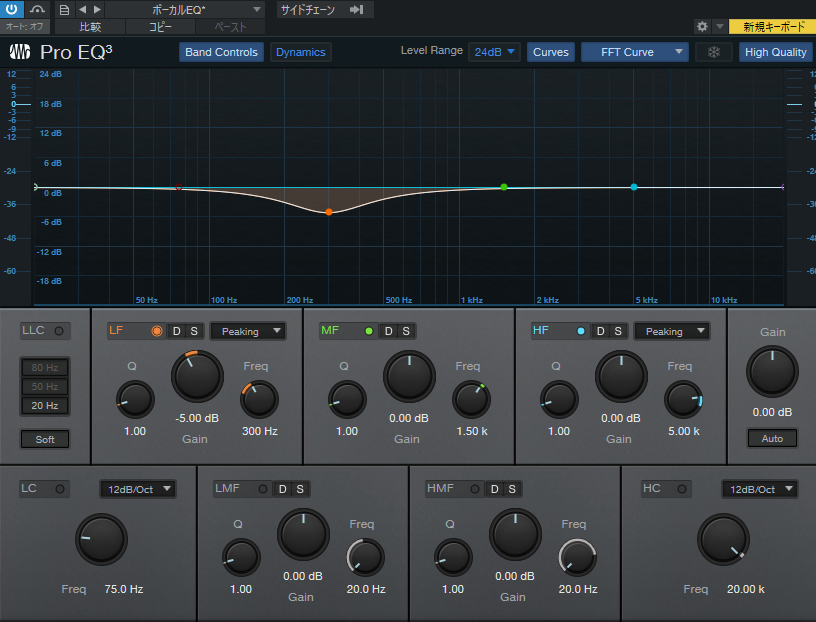Click the automation mode curve icon
Viewport: 816px width, 622px height.
37,9
